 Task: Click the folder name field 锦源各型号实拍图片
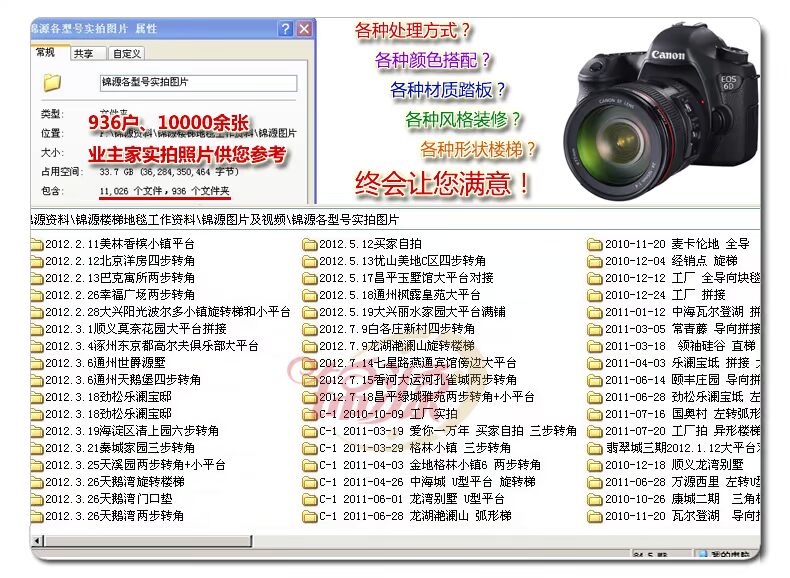pyautogui.click(x=199, y=83)
